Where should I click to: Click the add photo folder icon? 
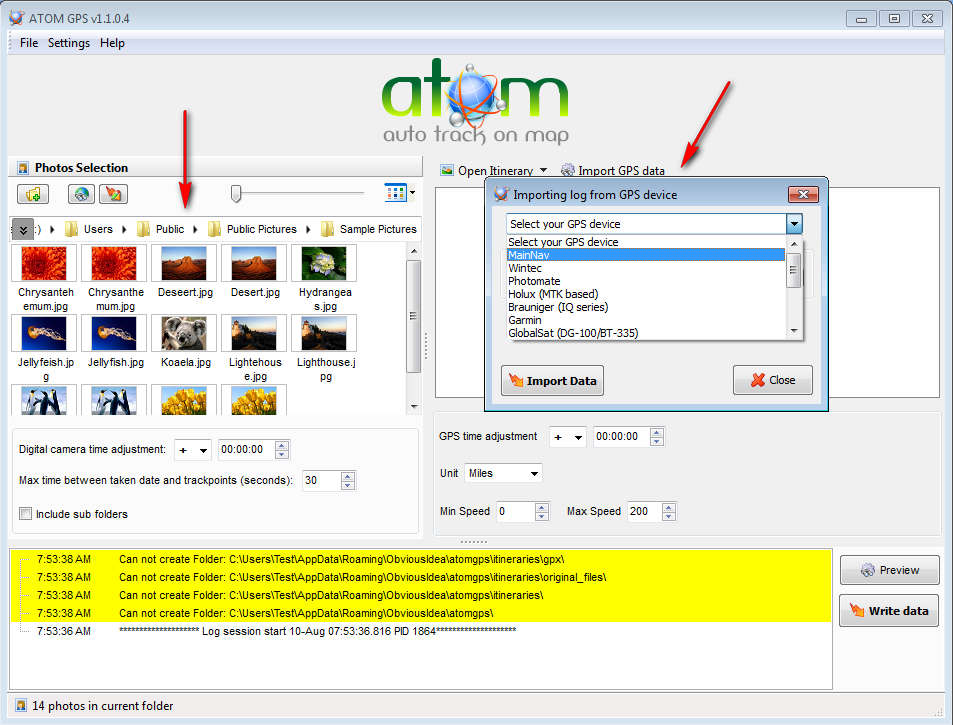33,194
